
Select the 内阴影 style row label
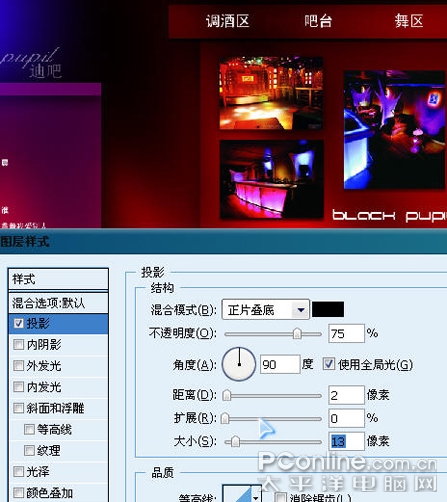click(x=44, y=344)
